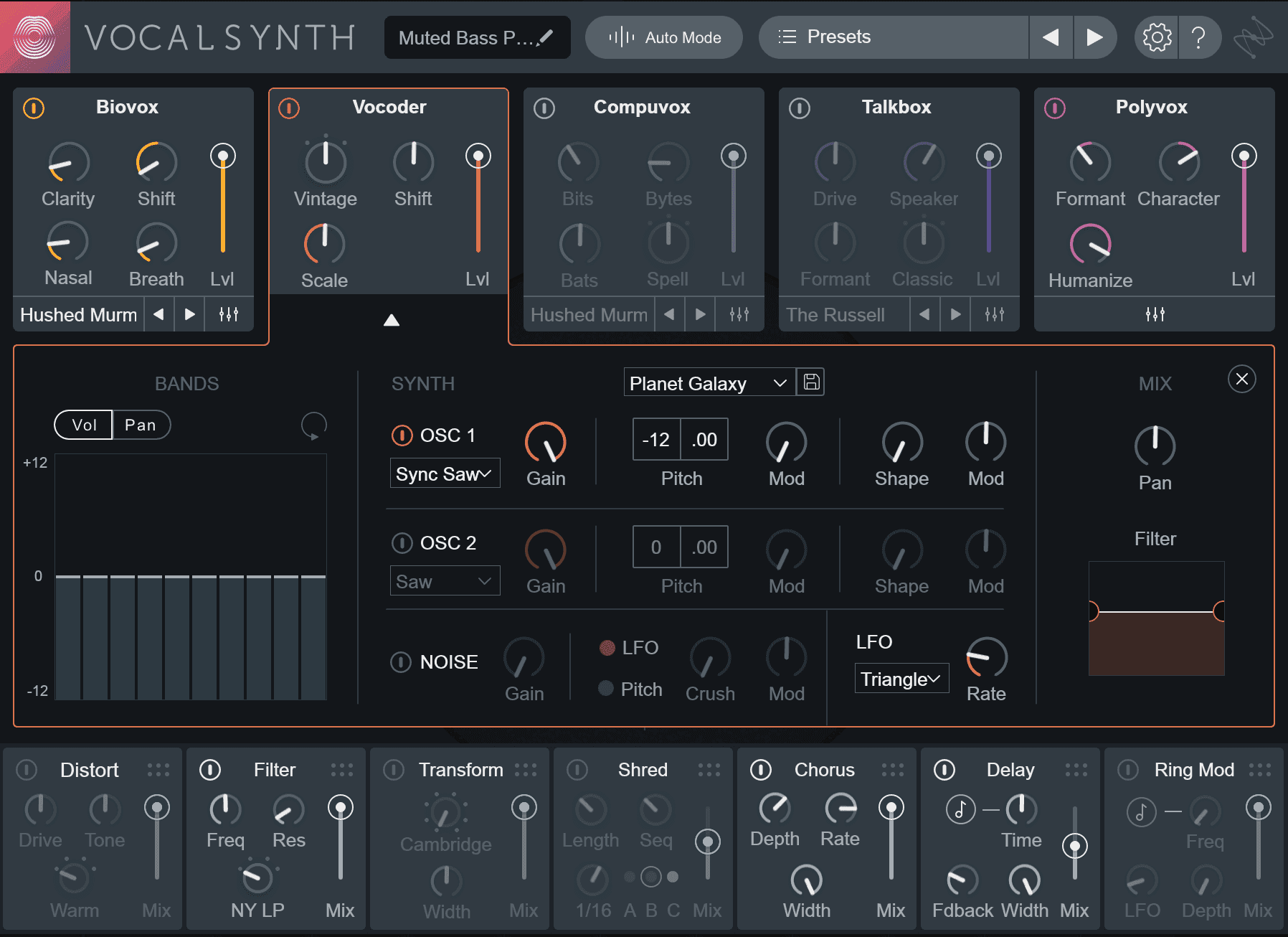Open Talkbox advanced settings sliders icon

pos(995,314)
